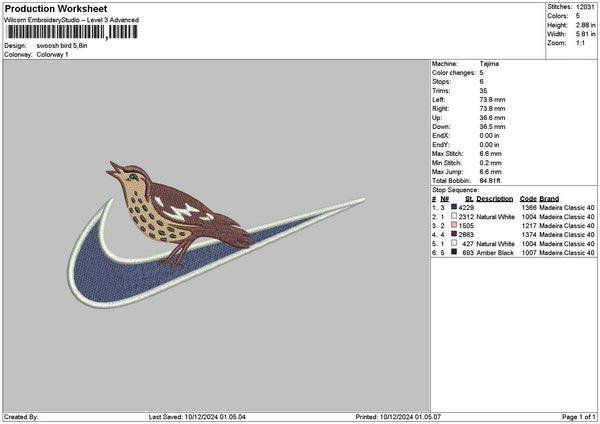Click the 'Max Jump:' label

(x=447, y=172)
